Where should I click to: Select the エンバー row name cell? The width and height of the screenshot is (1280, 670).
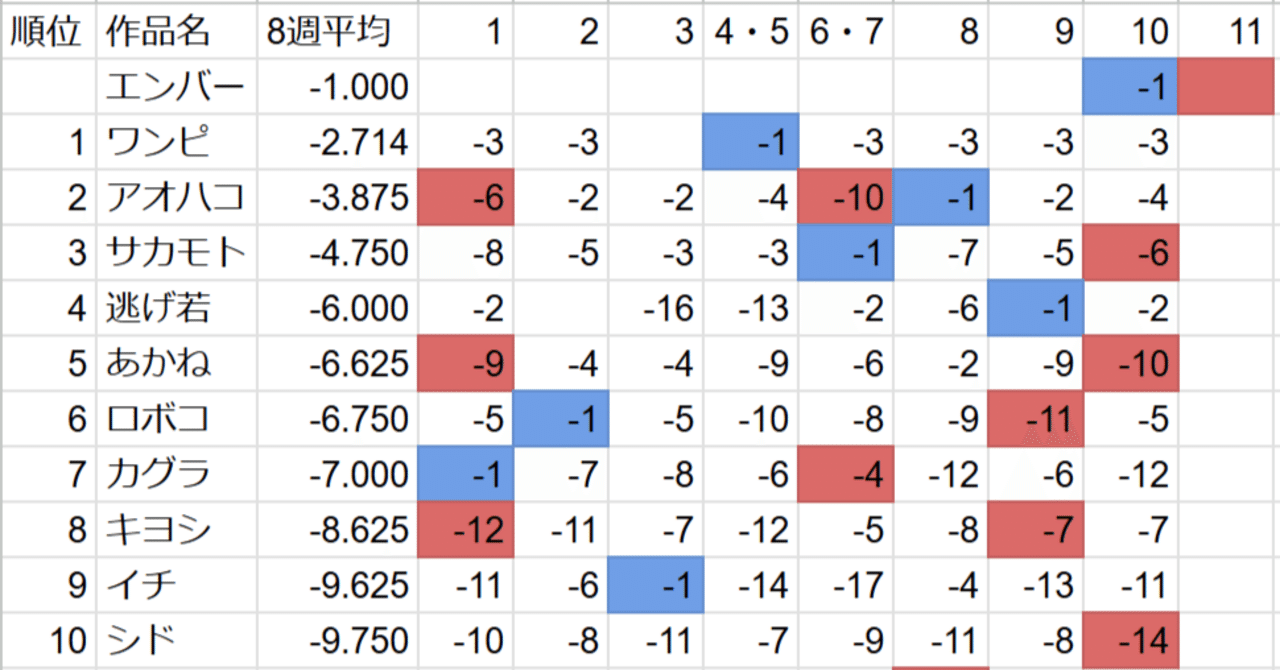pyautogui.click(x=176, y=87)
